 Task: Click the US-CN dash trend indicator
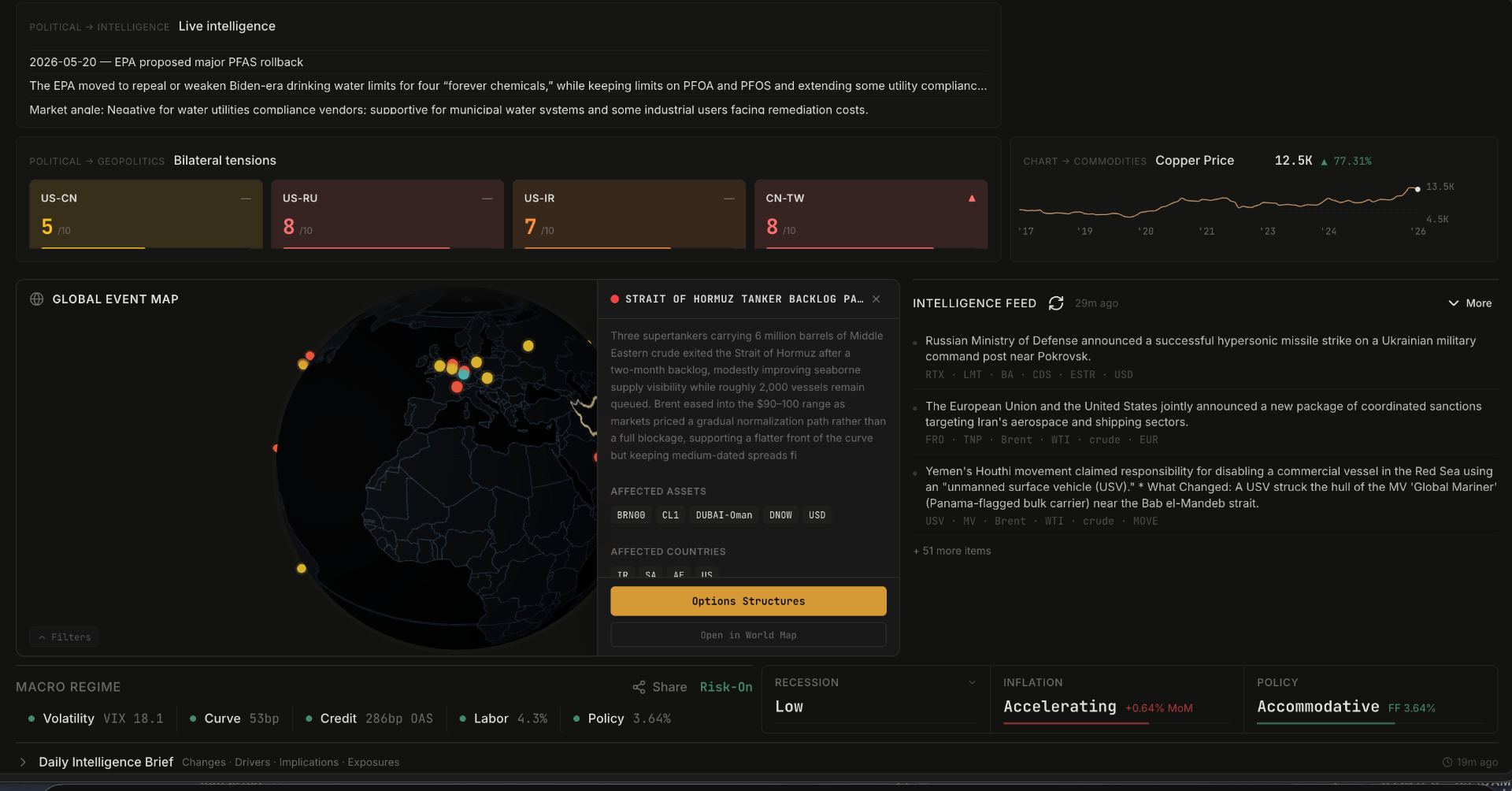tap(246, 199)
